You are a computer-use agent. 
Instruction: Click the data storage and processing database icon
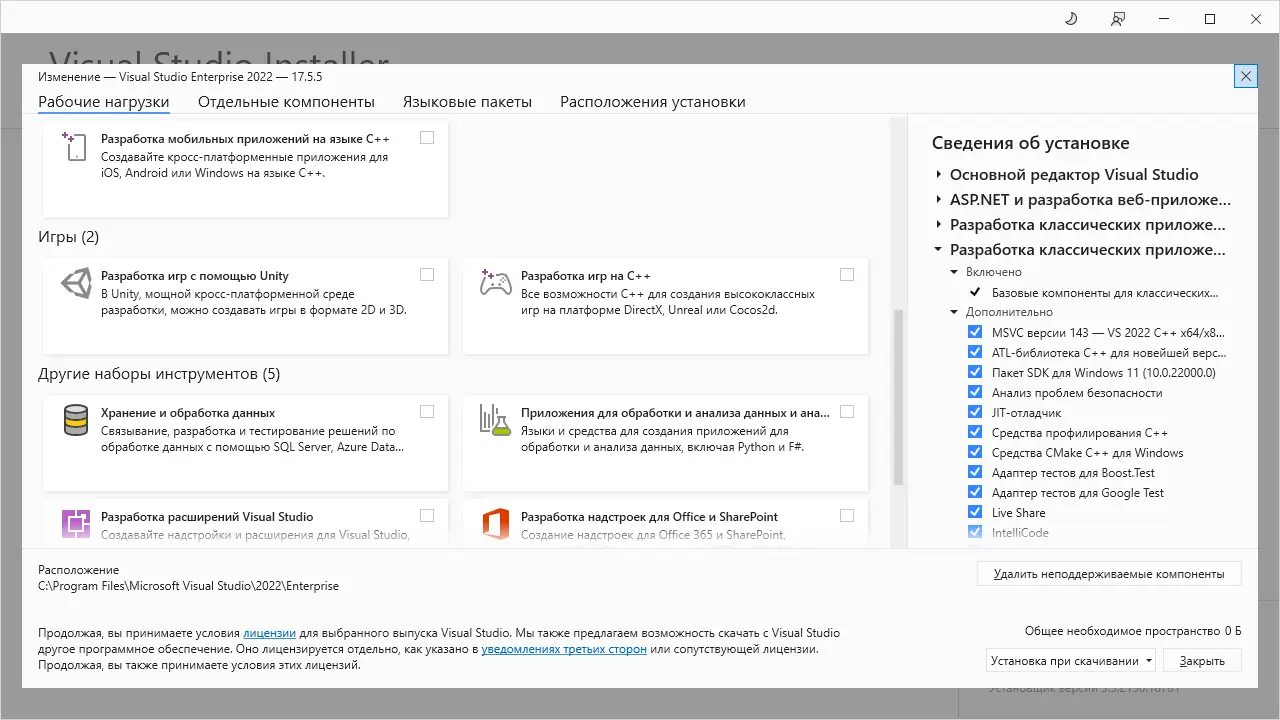point(76,420)
